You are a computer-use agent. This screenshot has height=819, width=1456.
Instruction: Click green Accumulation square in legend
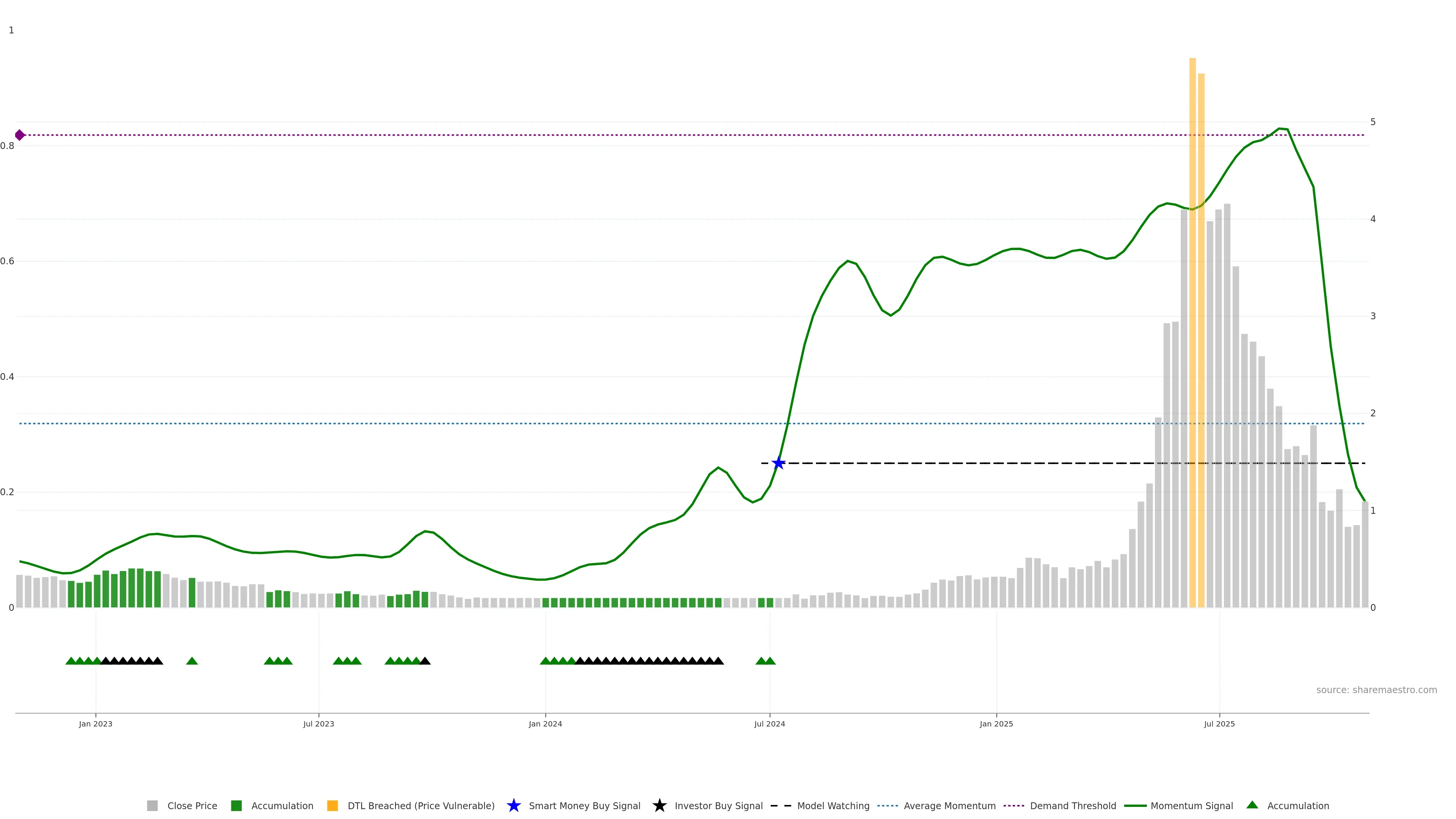(236, 805)
